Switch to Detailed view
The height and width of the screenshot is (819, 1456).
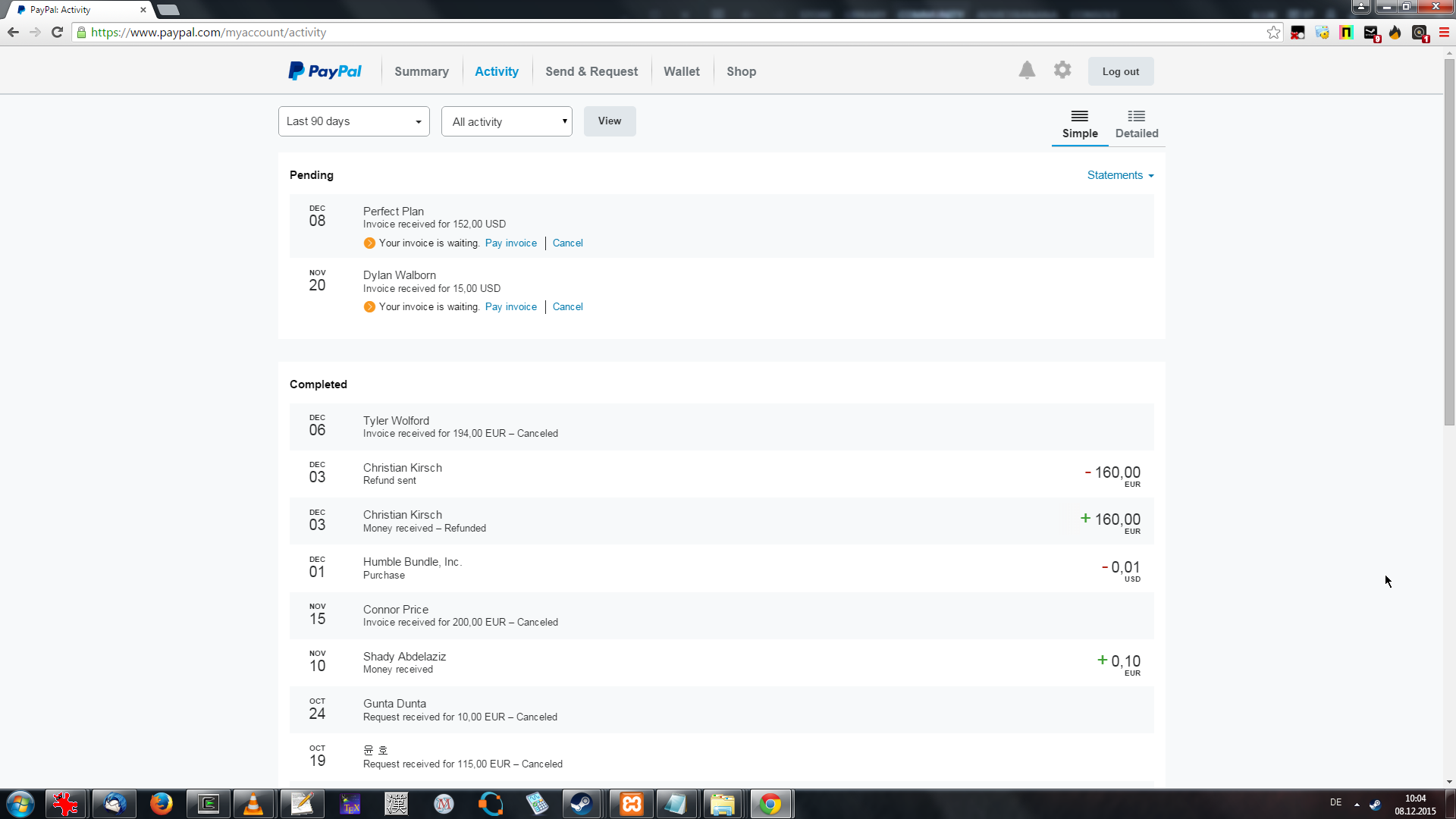[x=1136, y=124]
